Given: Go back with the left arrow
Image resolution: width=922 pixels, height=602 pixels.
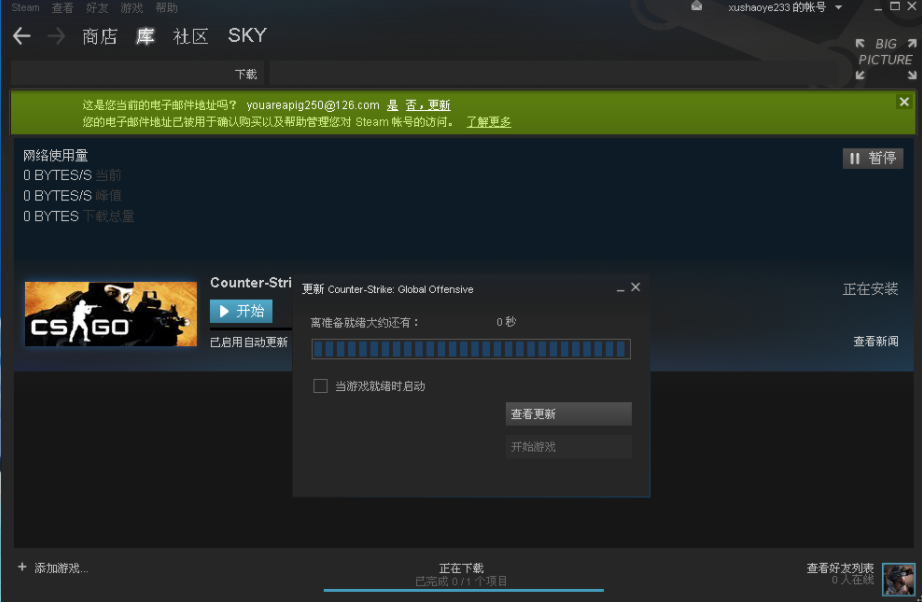Looking at the screenshot, I should 22,36.
